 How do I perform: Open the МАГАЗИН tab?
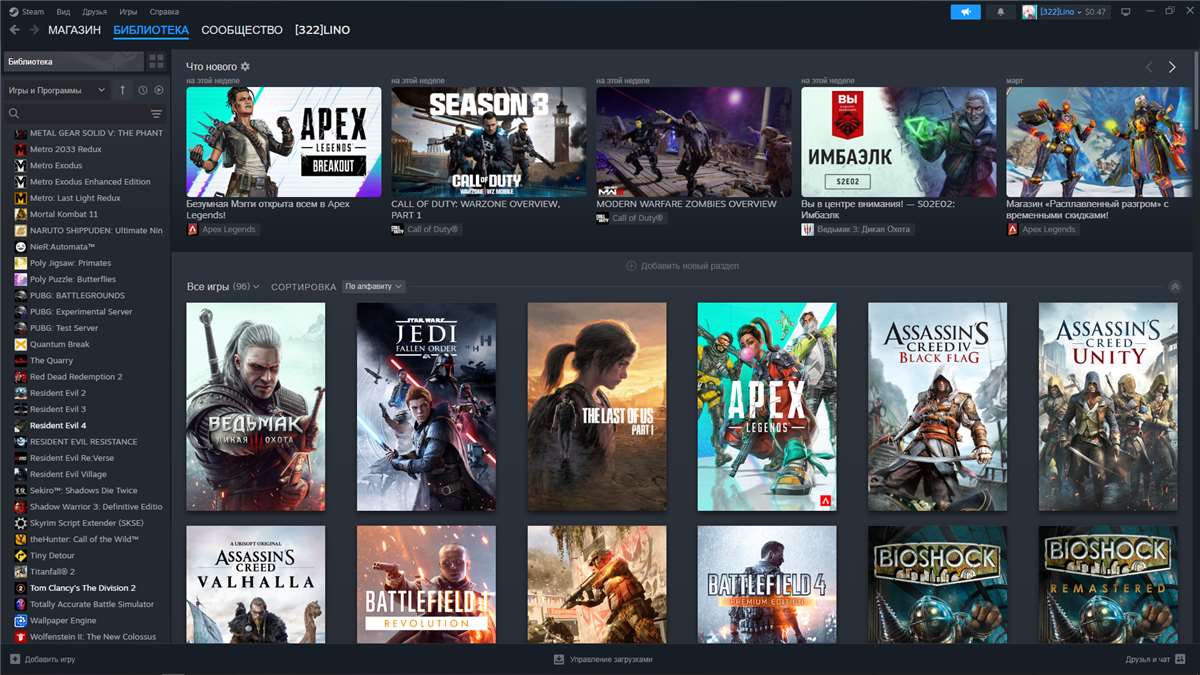point(74,30)
